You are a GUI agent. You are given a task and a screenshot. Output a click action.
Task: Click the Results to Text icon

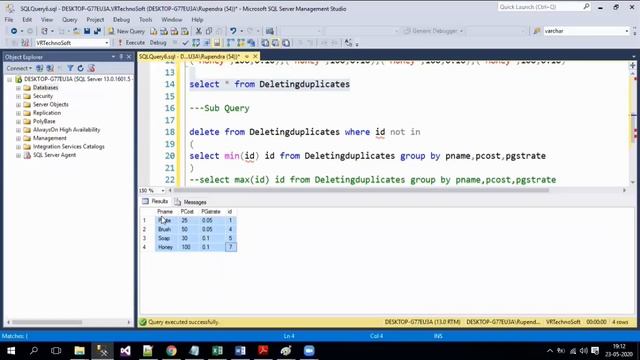265,42
